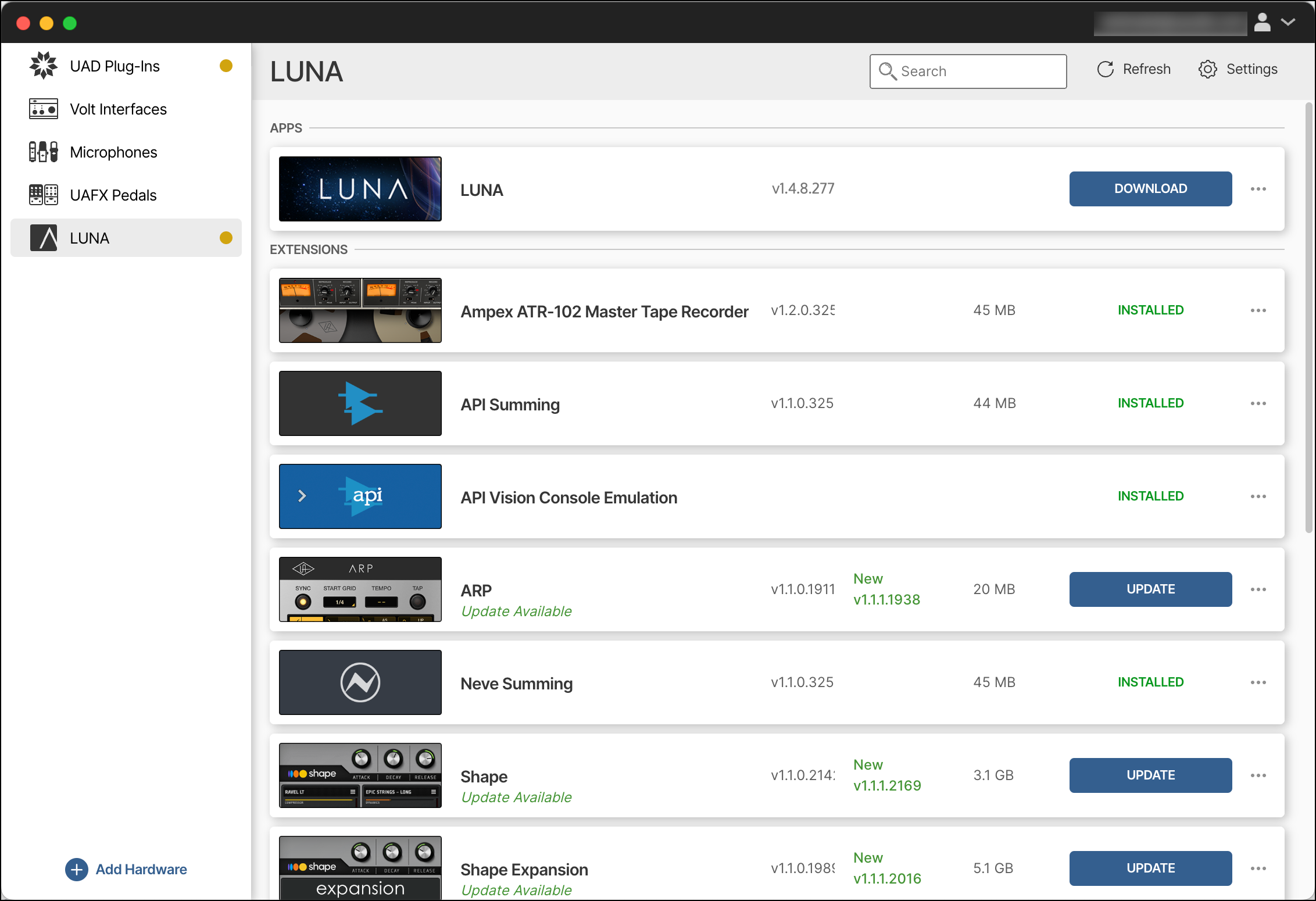Open the Volt Interfaces section
The width and height of the screenshot is (1316, 901).
coord(44,109)
